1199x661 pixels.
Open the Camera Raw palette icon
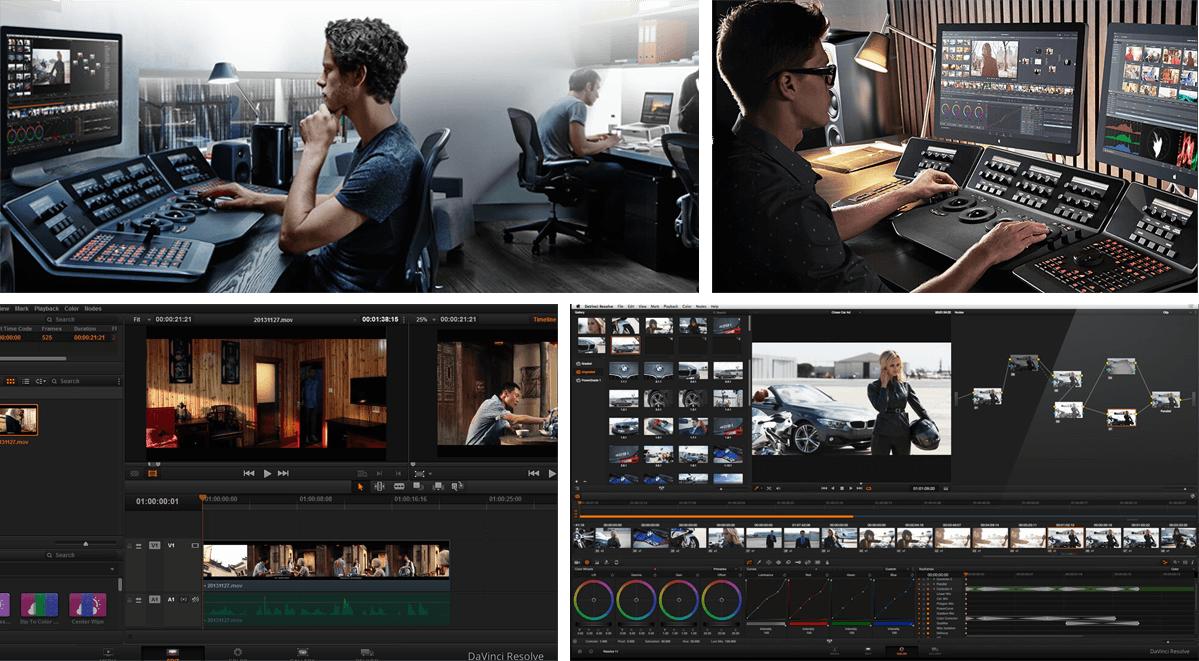click(x=577, y=562)
